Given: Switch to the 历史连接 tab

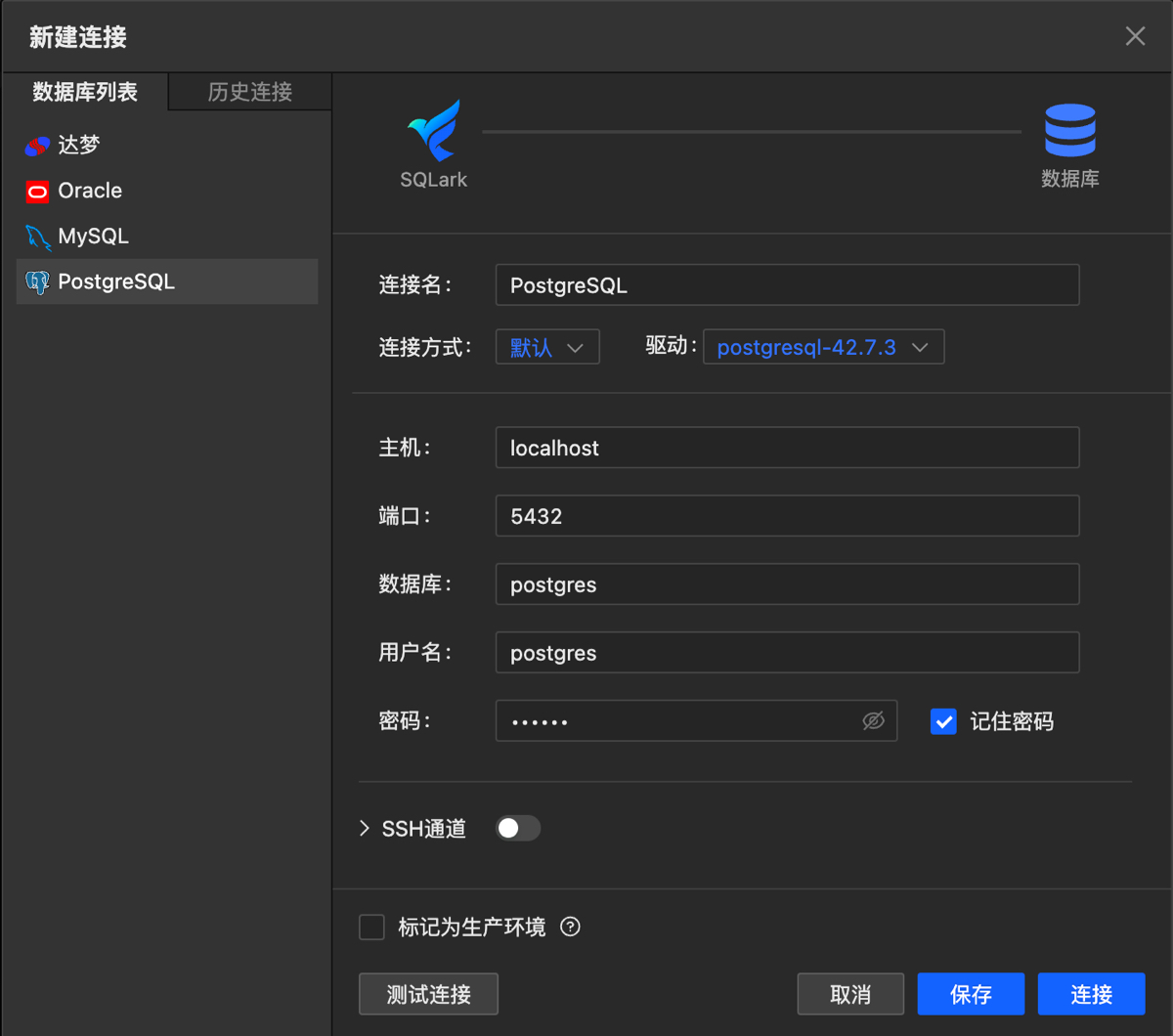Looking at the screenshot, I should (x=250, y=92).
